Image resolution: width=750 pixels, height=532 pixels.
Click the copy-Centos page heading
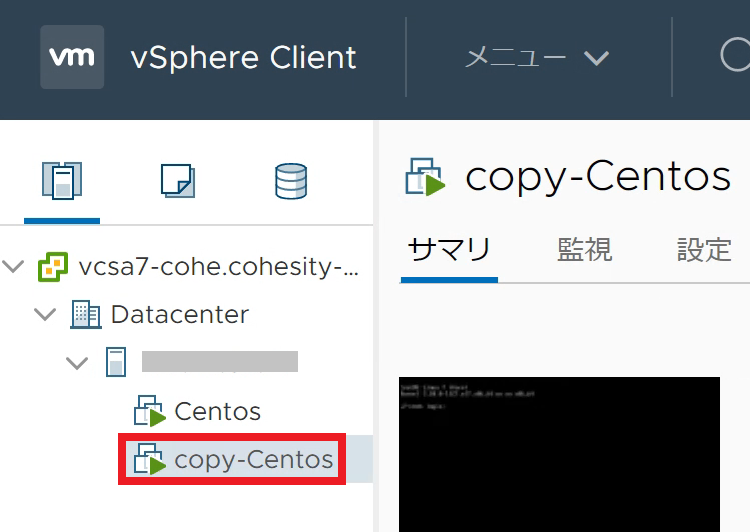tap(598, 177)
